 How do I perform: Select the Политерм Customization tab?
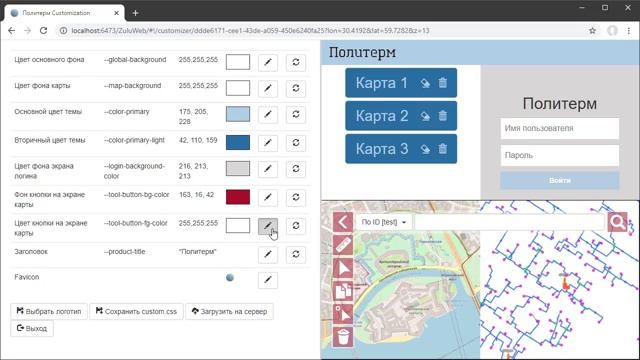tap(64, 13)
